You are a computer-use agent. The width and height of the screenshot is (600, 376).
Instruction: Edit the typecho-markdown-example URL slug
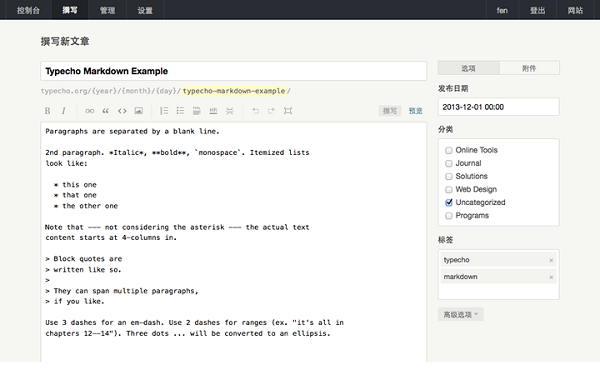coord(234,91)
